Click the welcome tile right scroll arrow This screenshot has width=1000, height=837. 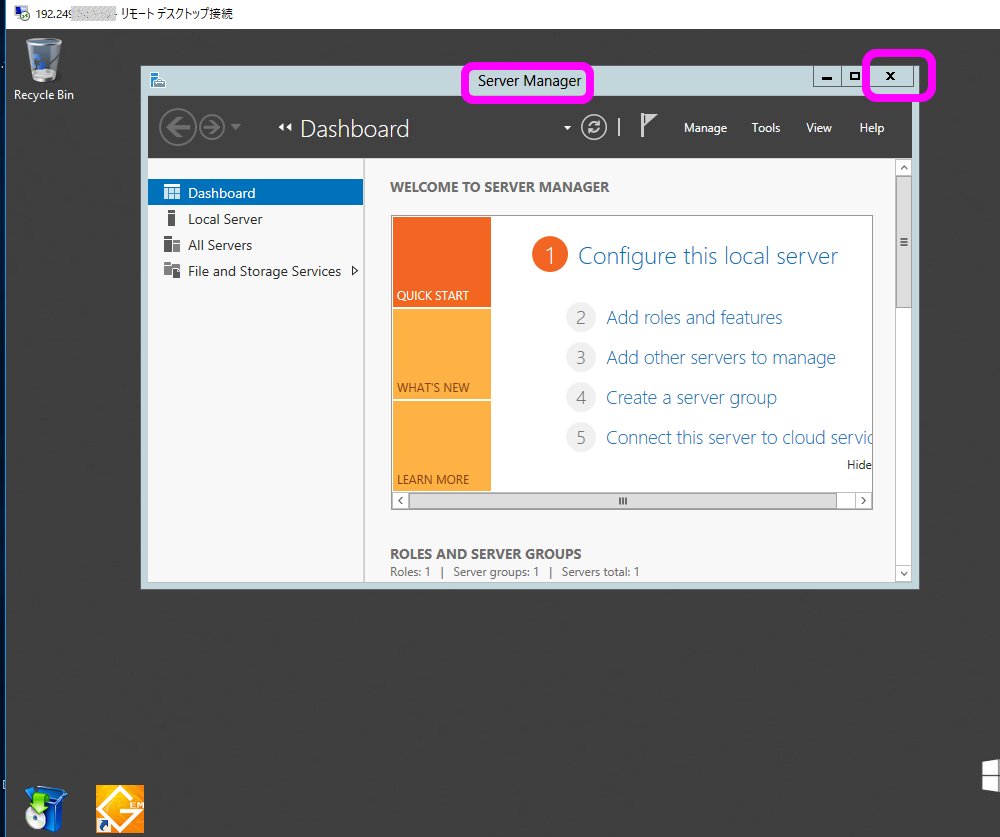pos(864,501)
